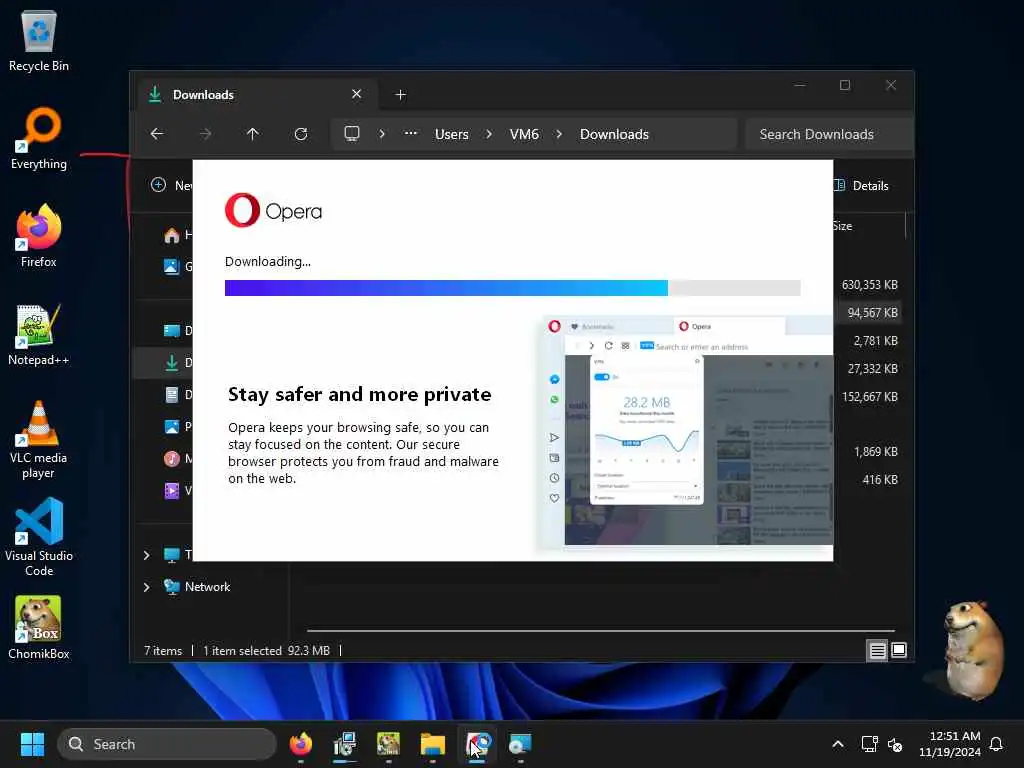Open the clock showing 12:51 AM
The height and width of the screenshot is (768, 1024).
[x=950, y=744]
